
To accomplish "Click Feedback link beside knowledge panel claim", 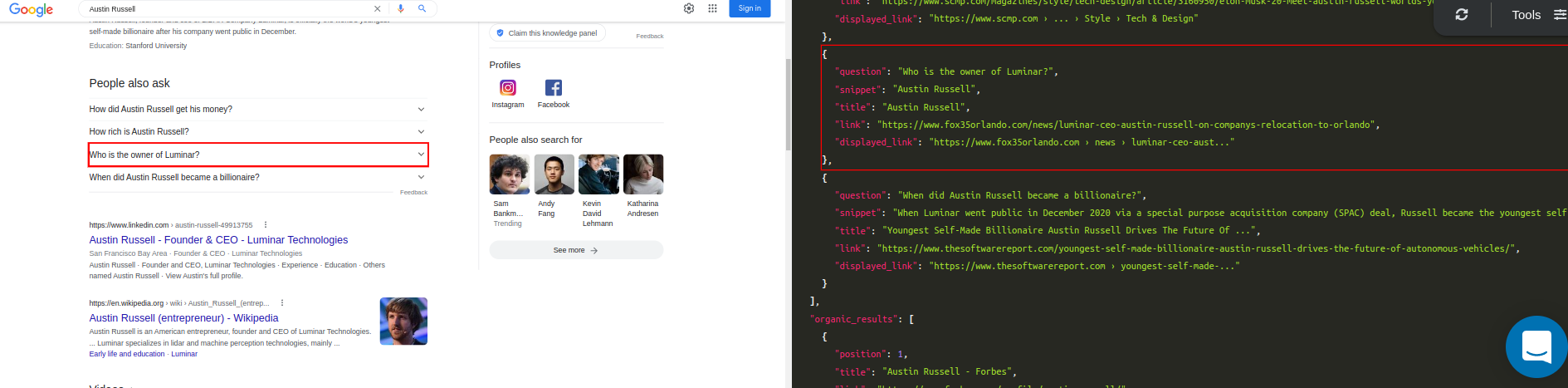I will [x=650, y=37].
